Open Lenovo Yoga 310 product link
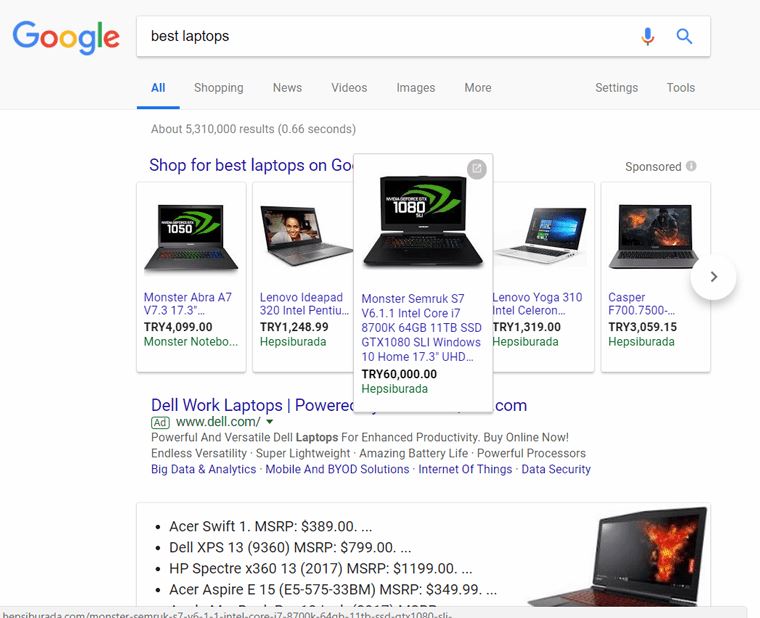Viewport: 760px width, 618px height. click(537, 303)
